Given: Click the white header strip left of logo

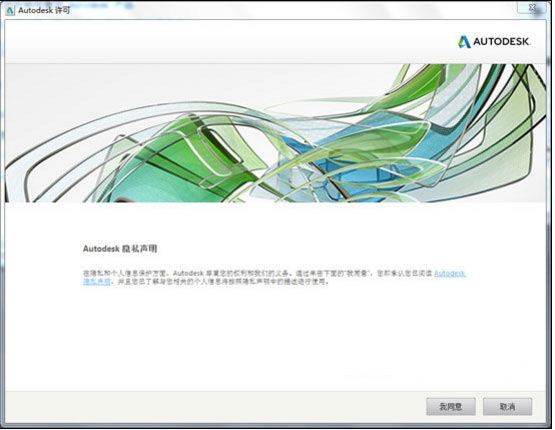Looking at the screenshot, I should pos(230,42).
